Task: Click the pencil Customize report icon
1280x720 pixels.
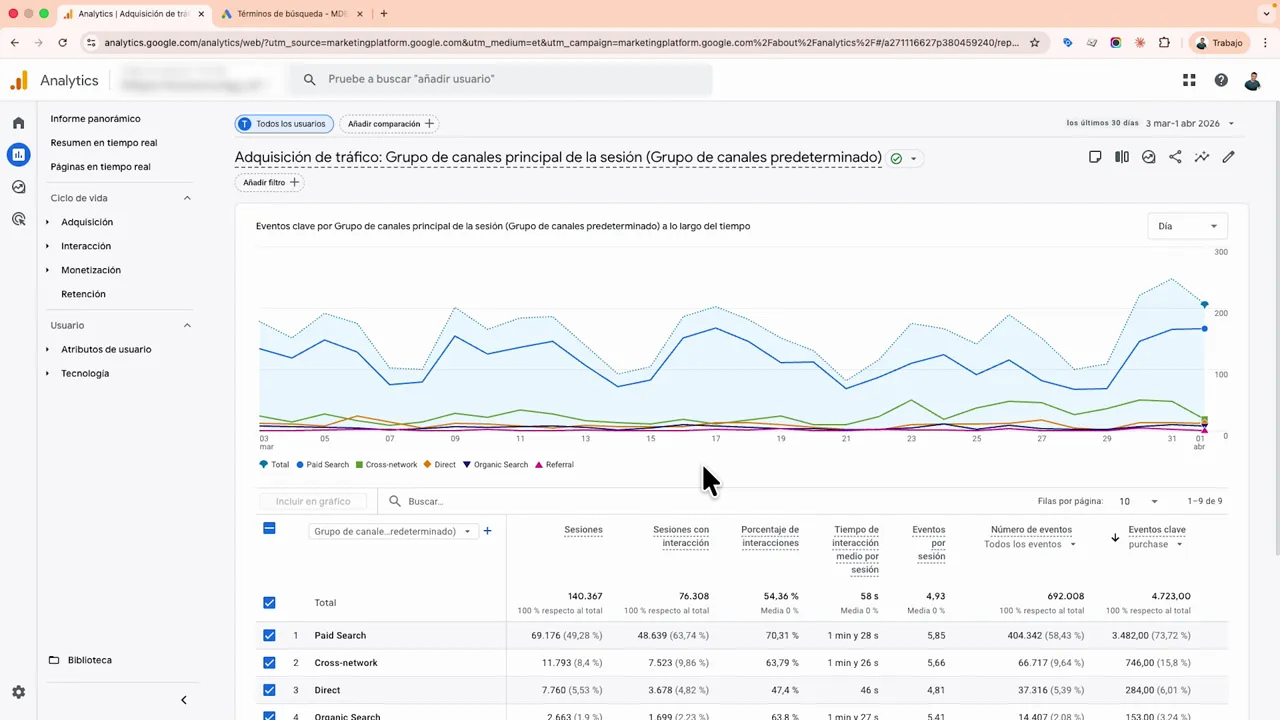Action: tap(1229, 157)
